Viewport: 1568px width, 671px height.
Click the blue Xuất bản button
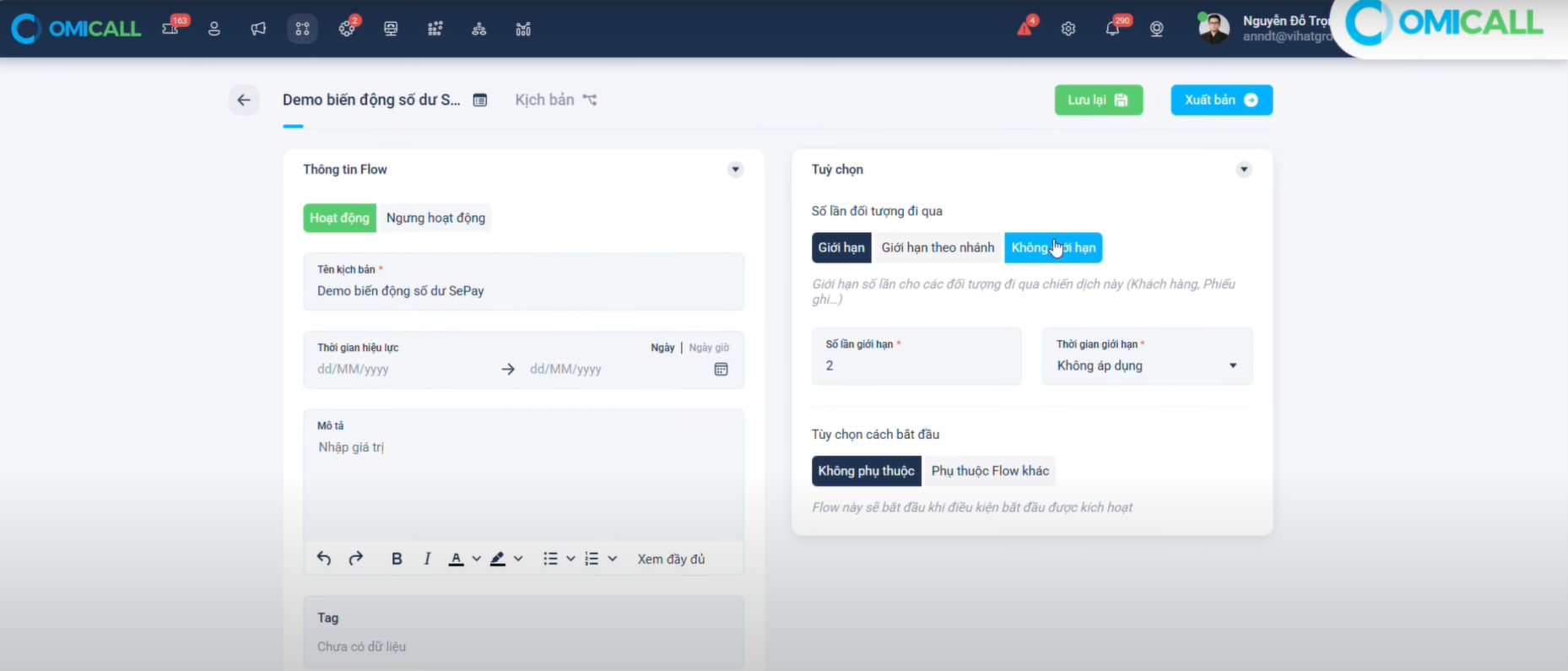click(1221, 100)
